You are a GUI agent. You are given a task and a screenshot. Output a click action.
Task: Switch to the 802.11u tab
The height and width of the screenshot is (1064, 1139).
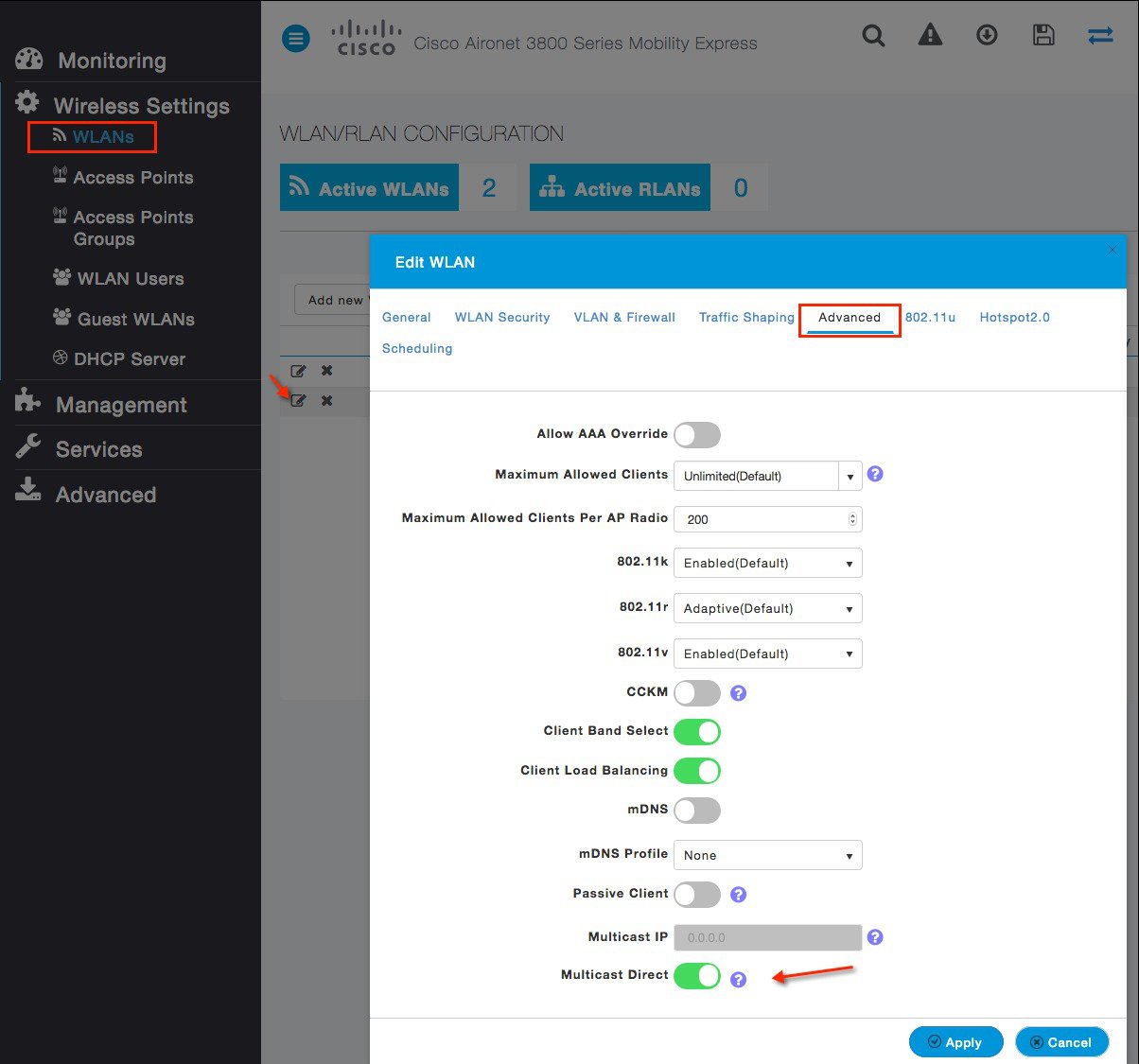click(930, 317)
